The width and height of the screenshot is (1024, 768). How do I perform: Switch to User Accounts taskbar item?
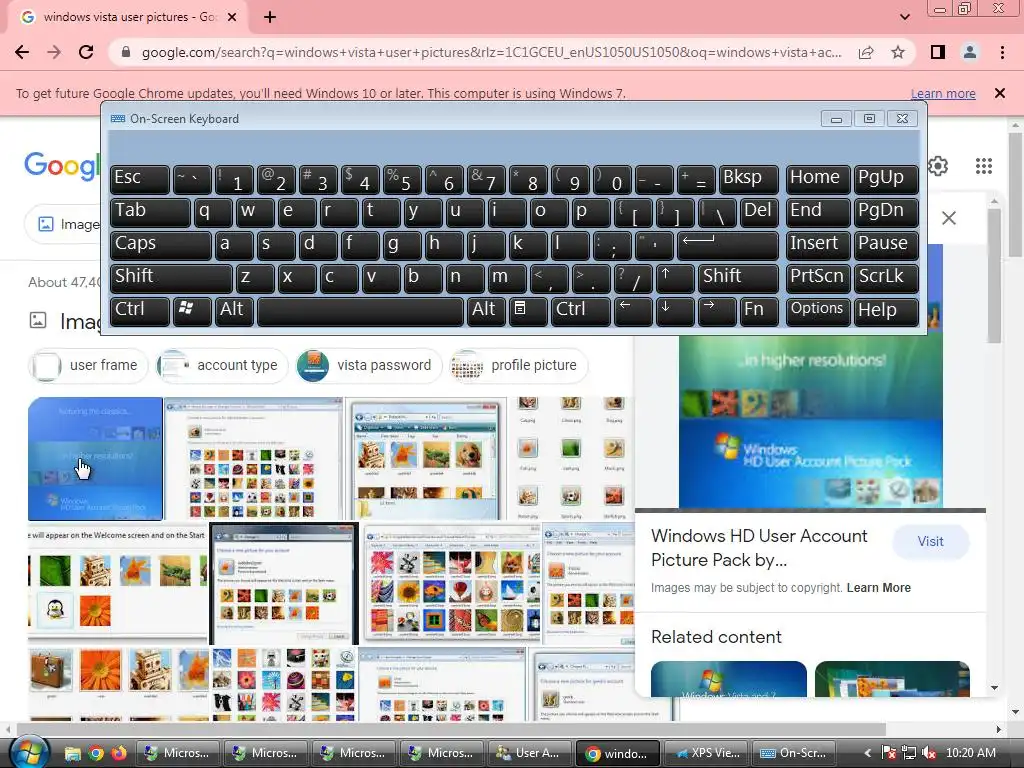click(528, 753)
